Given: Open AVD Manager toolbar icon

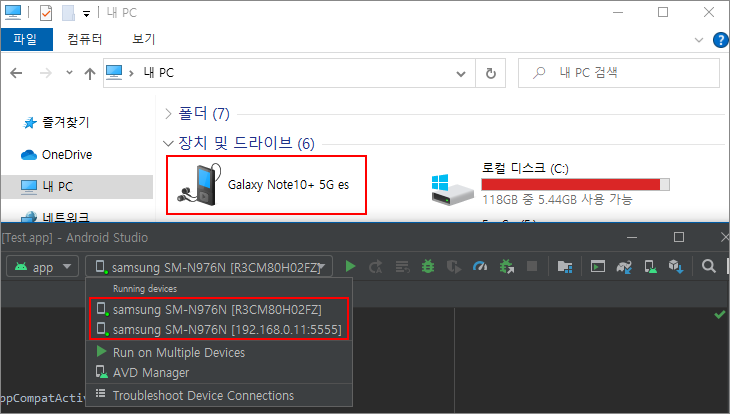Looking at the screenshot, I should [650, 266].
